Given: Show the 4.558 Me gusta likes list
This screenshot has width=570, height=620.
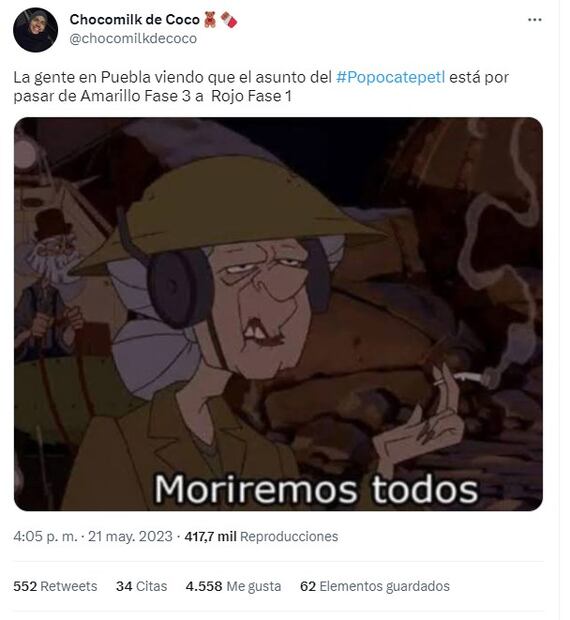Looking at the screenshot, I should tap(233, 586).
